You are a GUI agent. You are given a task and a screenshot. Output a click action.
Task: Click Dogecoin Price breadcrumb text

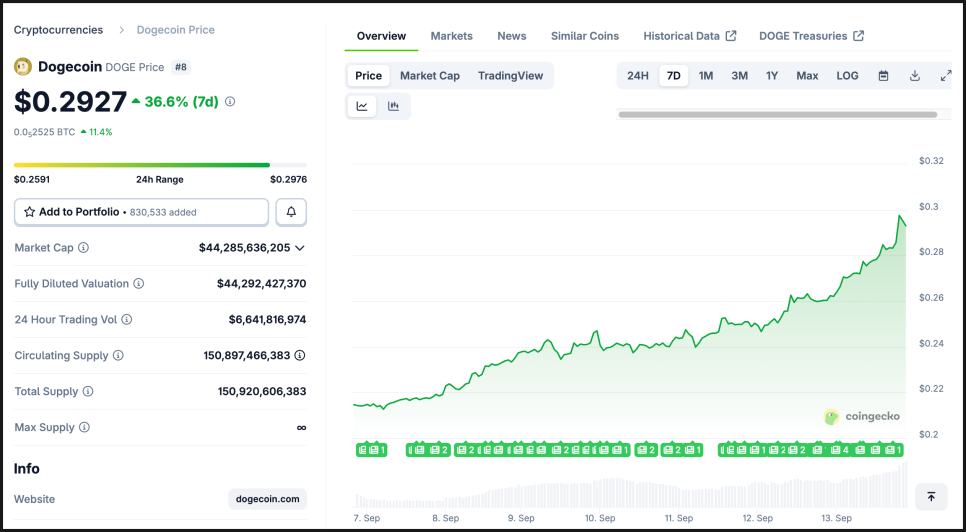point(176,30)
